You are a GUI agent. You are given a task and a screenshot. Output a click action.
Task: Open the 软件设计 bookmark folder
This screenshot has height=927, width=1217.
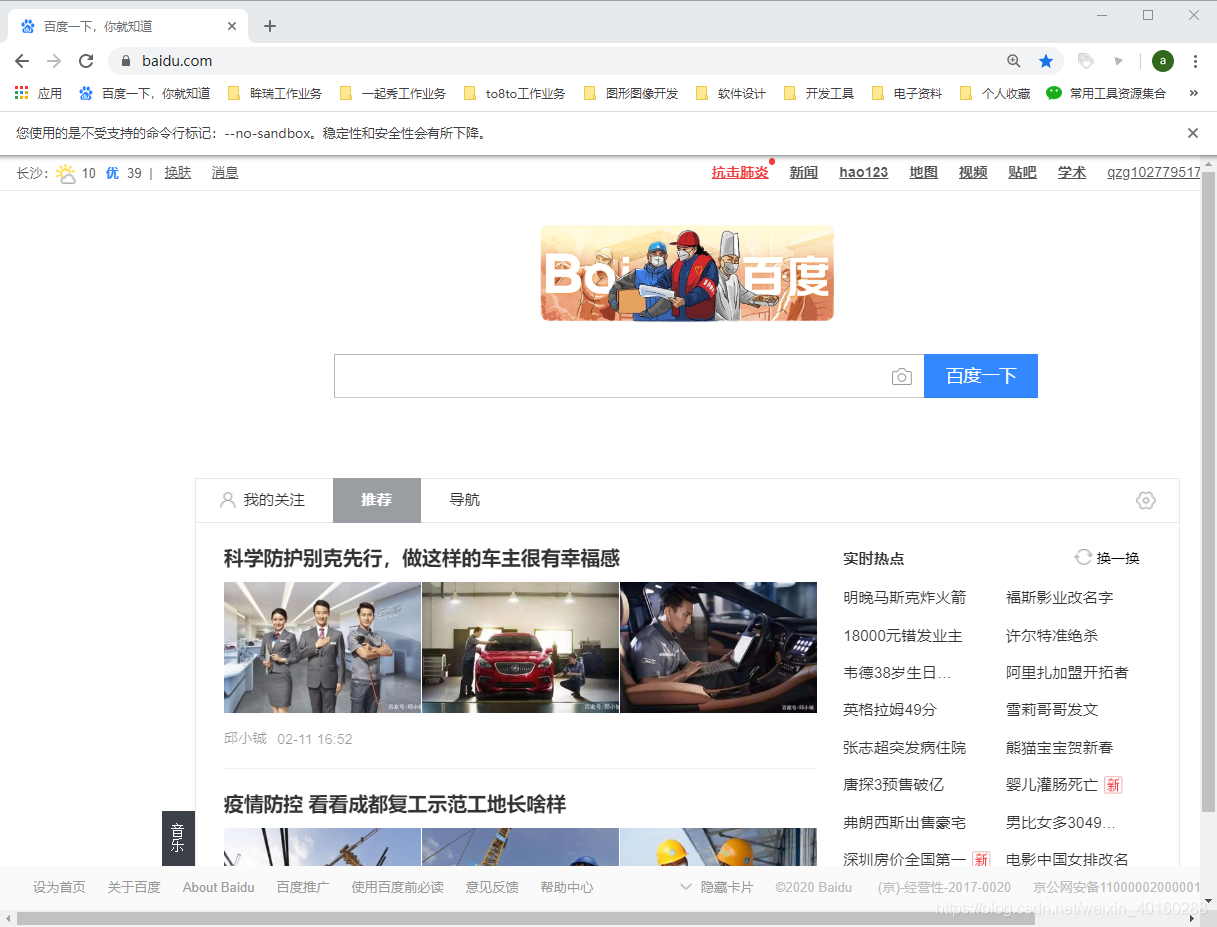(x=731, y=93)
